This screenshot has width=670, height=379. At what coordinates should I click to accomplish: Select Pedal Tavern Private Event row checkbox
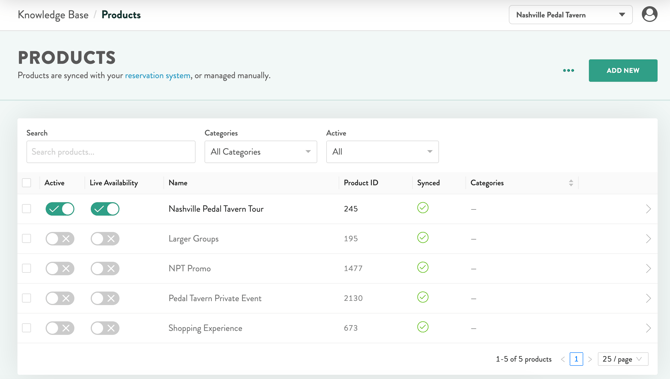coord(26,298)
